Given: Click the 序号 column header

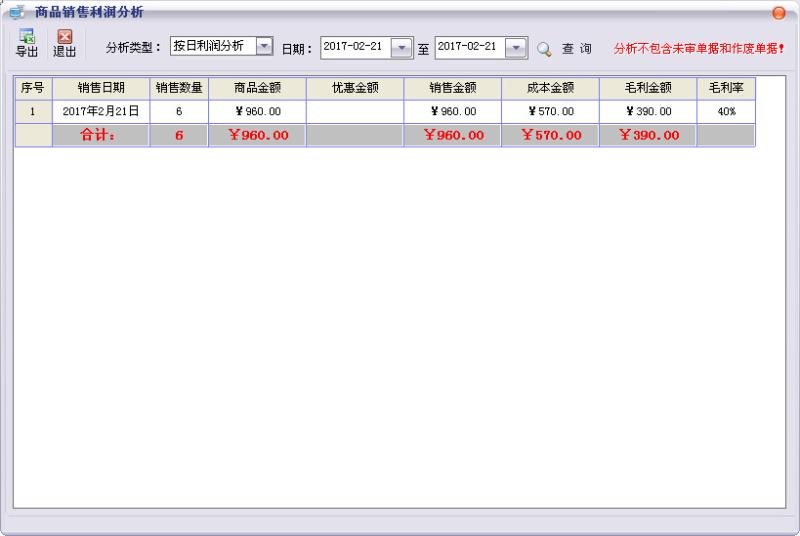Looking at the screenshot, I should tap(33, 88).
